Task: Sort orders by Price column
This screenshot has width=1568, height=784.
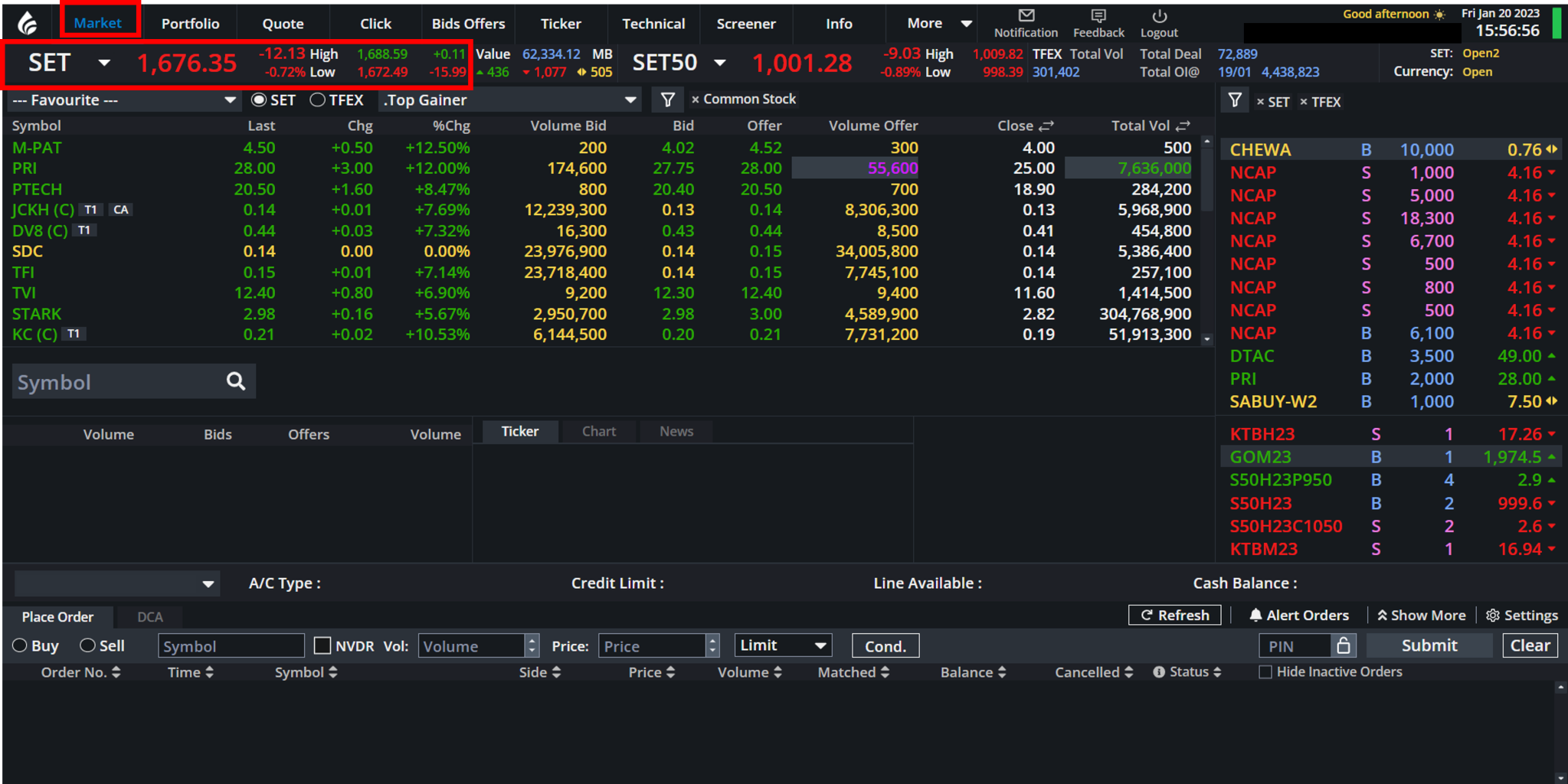Action: click(x=670, y=672)
